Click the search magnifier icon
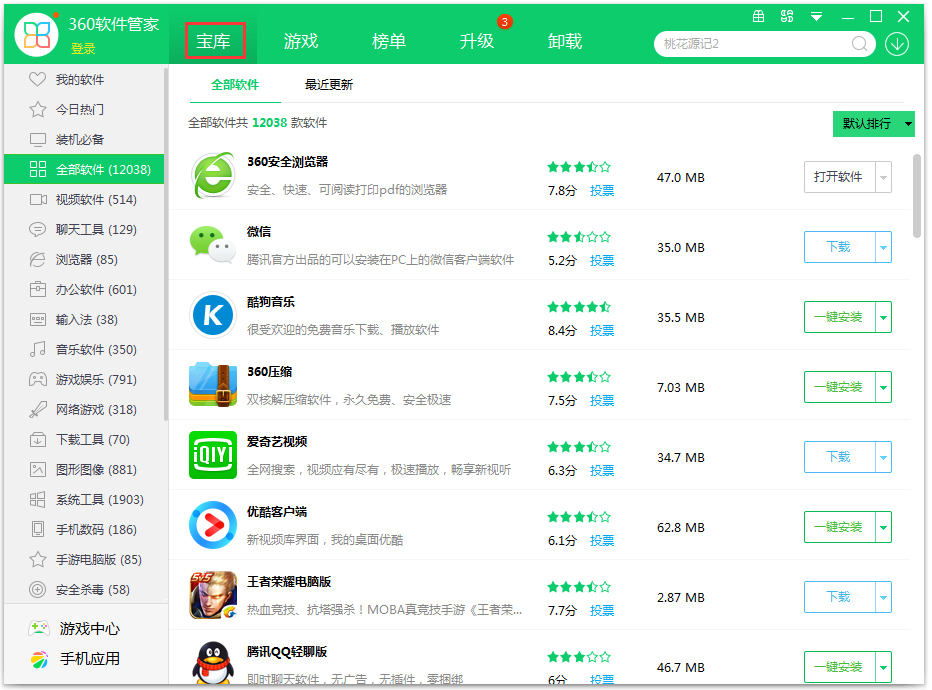Screen dimensions: 932x690 [859, 44]
